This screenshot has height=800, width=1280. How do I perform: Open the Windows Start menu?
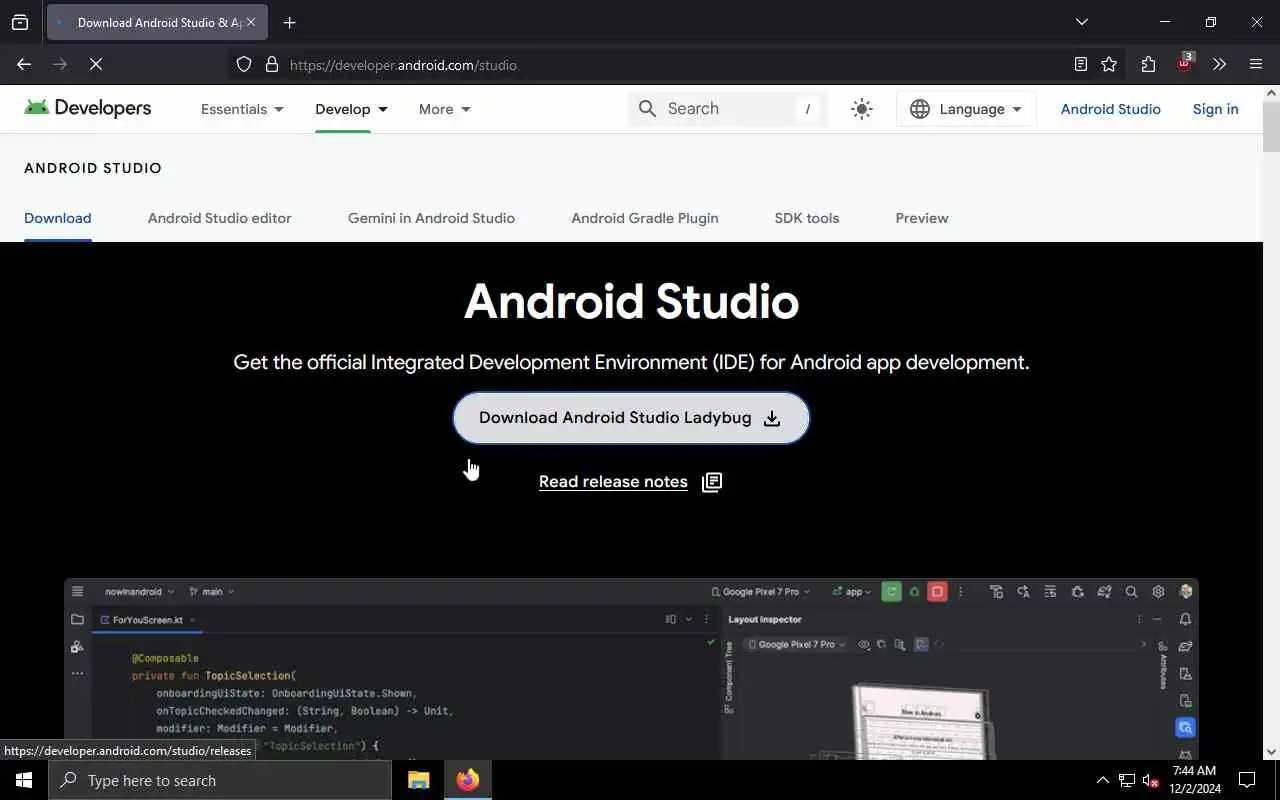[x=24, y=780]
